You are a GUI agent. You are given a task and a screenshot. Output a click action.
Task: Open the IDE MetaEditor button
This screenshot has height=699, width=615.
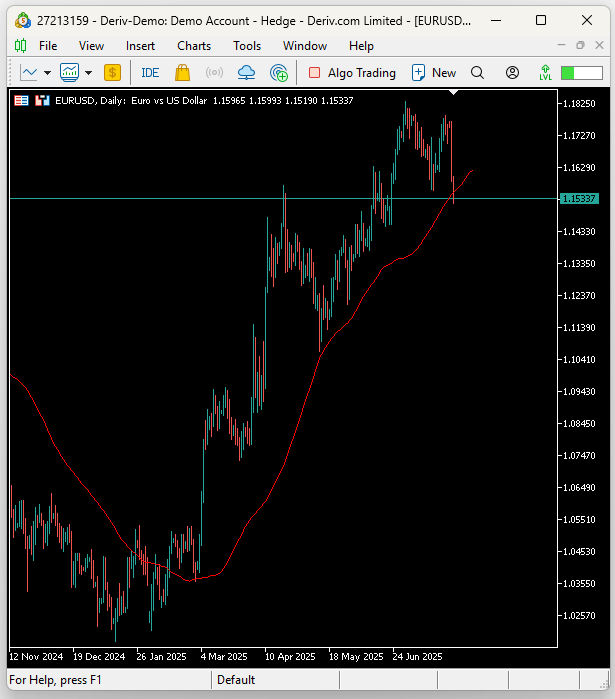(150, 73)
